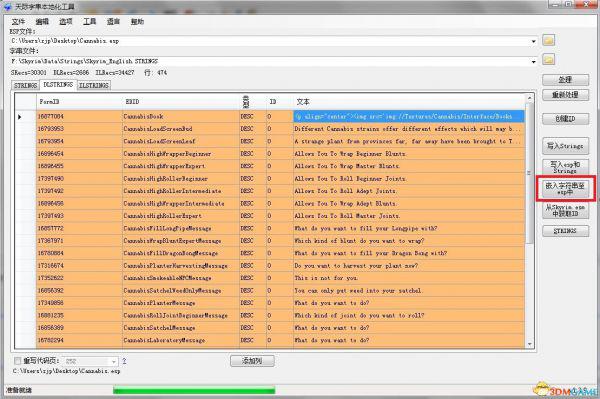The width and height of the screenshot is (600, 399).
Task: Click text 'Which kind of blunt do you want to wrap?'
Action: 359,241
